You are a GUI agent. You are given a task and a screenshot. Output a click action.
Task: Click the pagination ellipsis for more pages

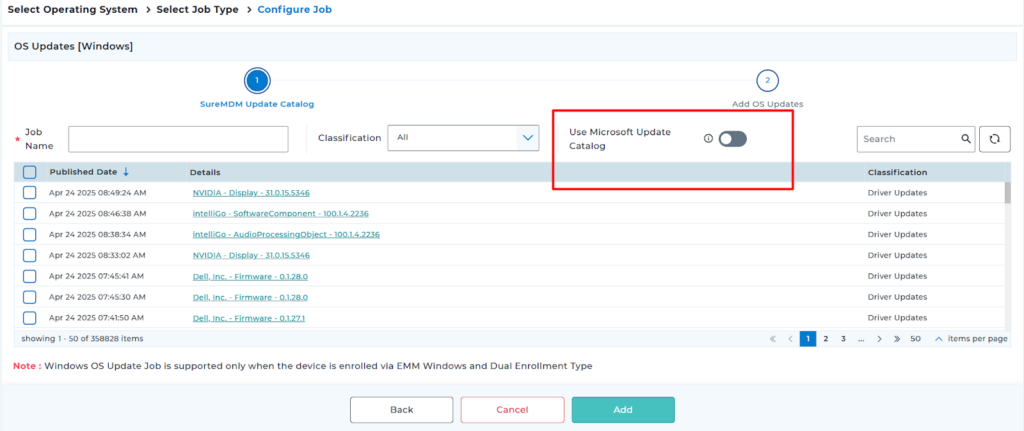[x=861, y=339]
